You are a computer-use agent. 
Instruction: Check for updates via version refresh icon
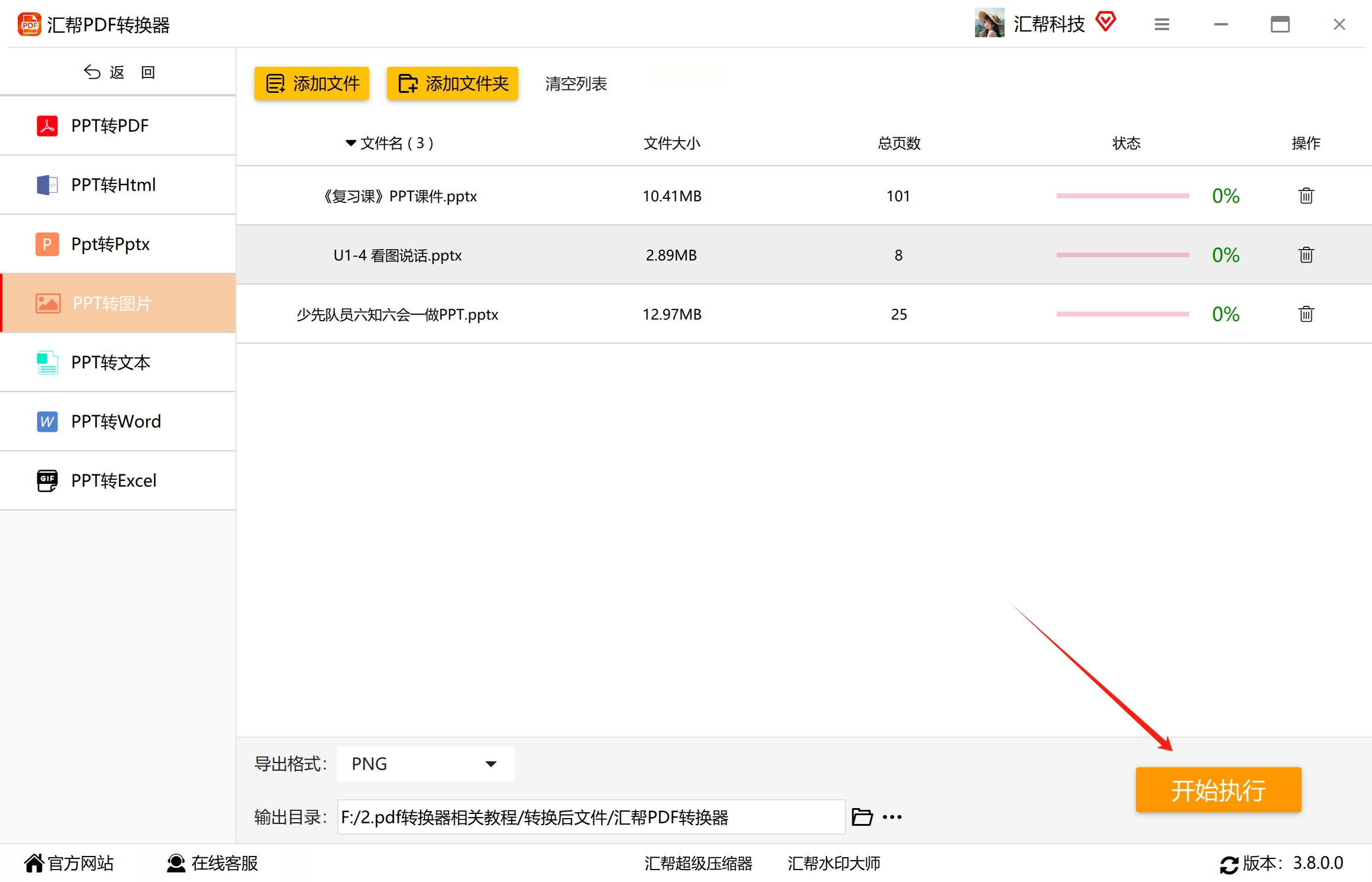click(1229, 864)
